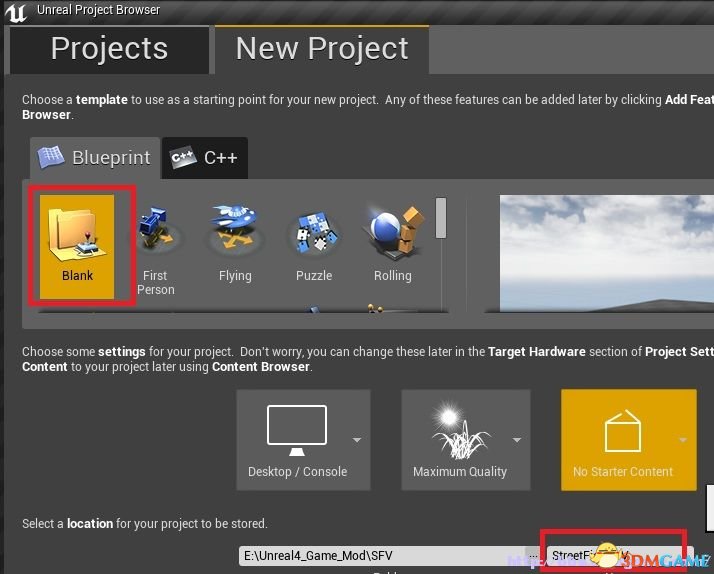
Task: Select the Puzzle template
Action: pos(314,246)
